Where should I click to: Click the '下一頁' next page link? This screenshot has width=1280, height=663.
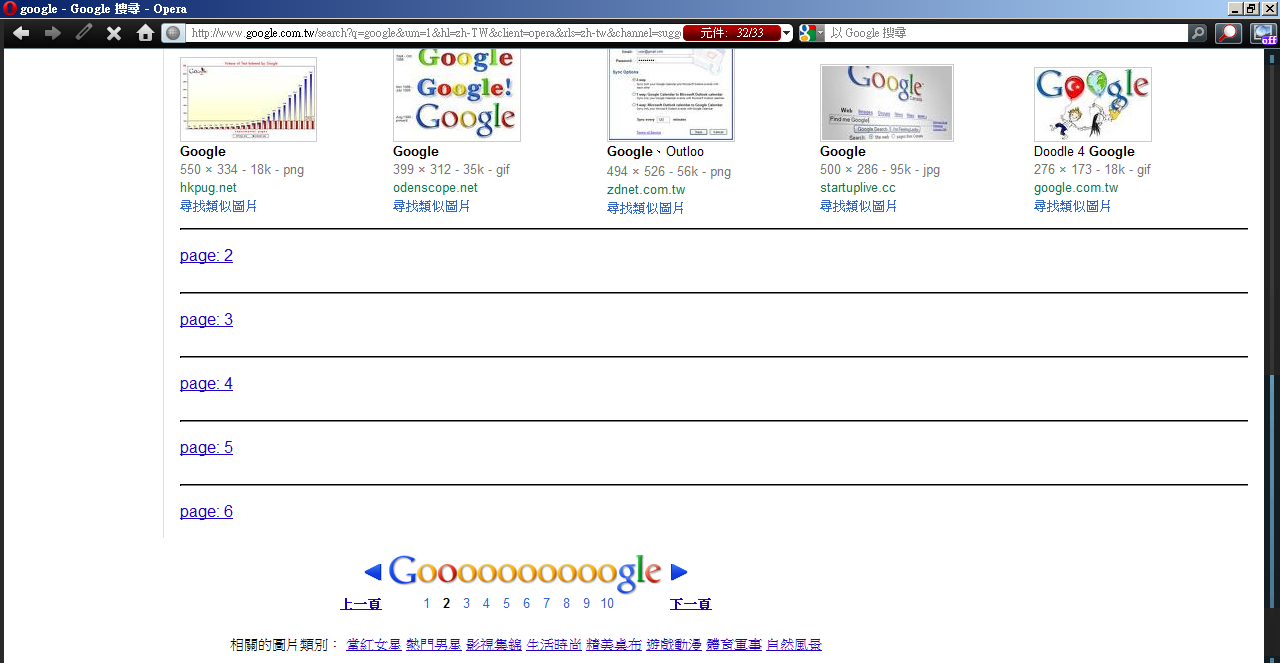coord(691,604)
